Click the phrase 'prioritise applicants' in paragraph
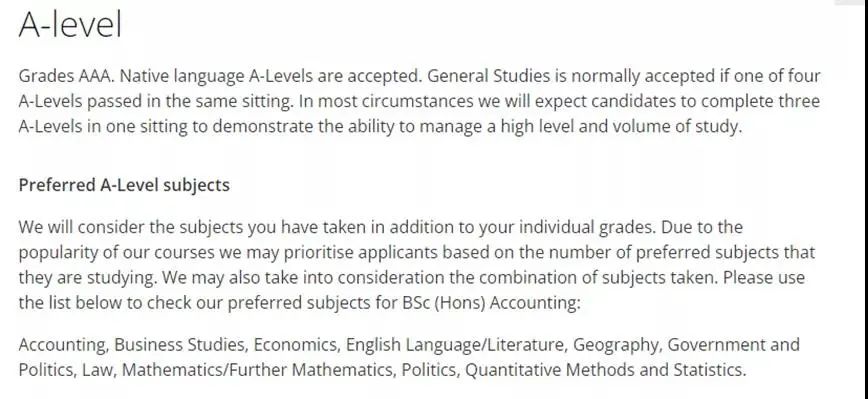Screen dimensions: 868x399 (347, 253)
